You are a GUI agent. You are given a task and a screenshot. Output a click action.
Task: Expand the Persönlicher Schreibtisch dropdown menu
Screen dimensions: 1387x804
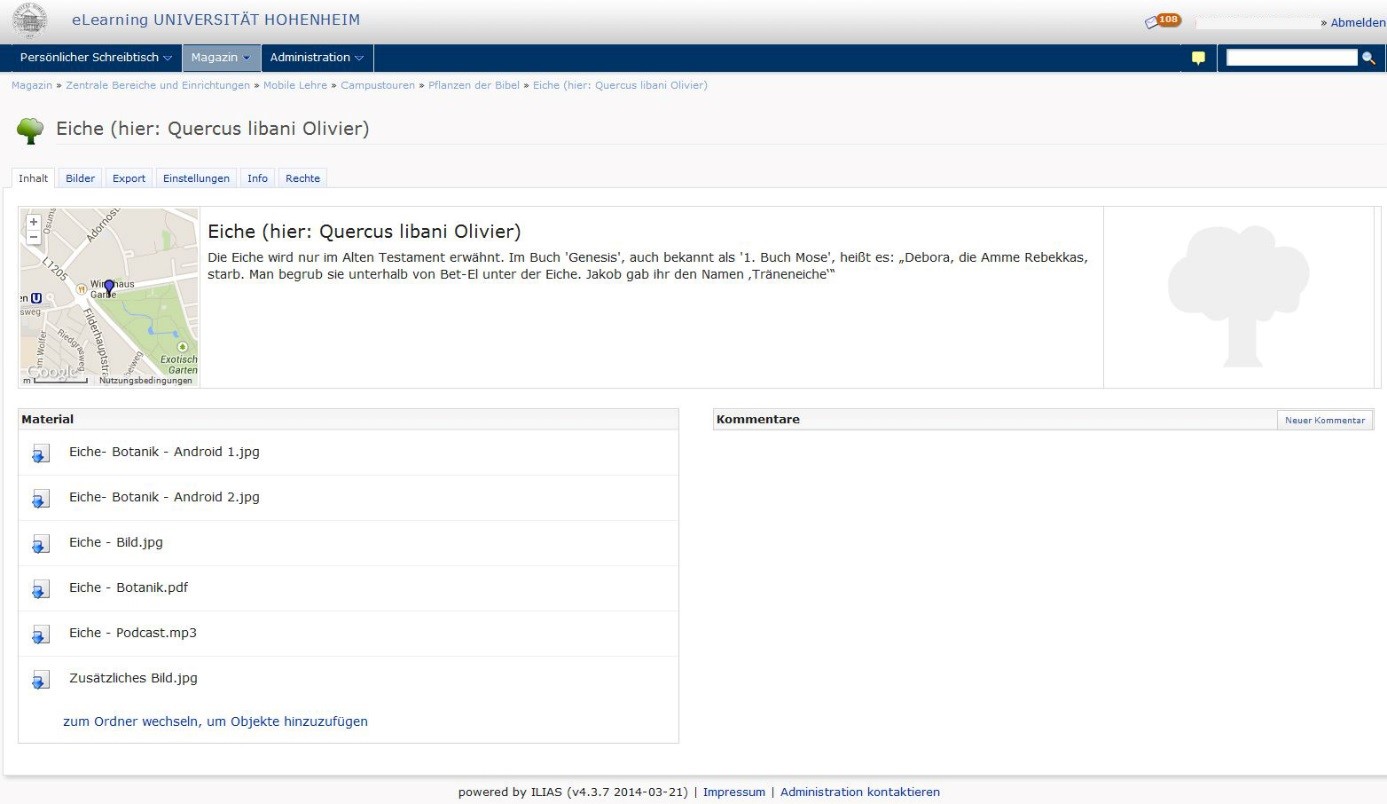pyautogui.click(x=95, y=58)
